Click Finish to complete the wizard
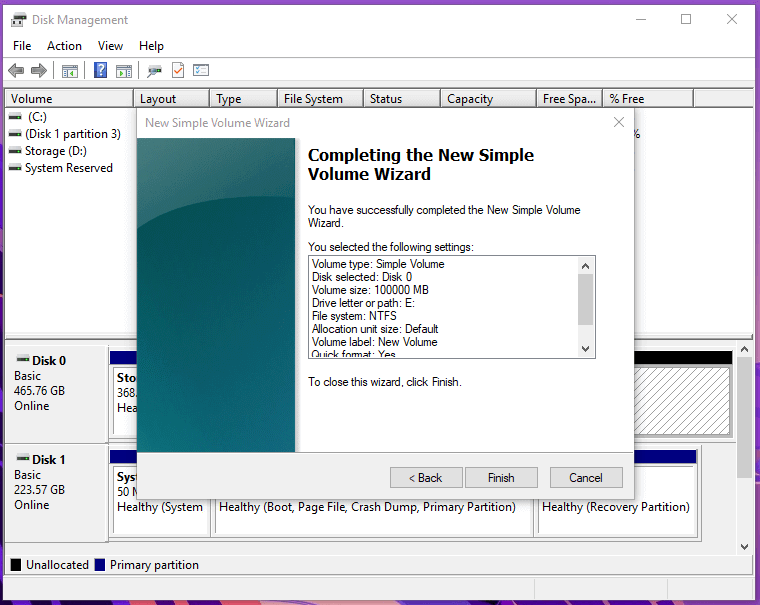Viewport: 760px width, 605px height. click(501, 478)
